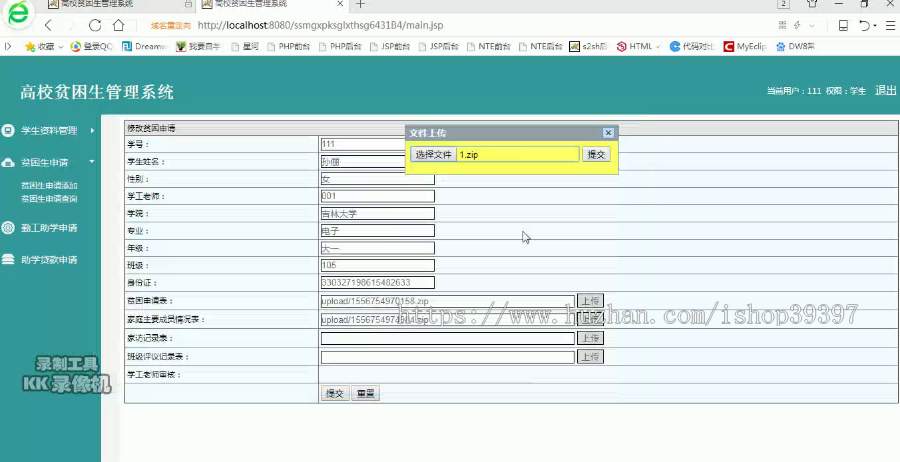The height and width of the screenshot is (462, 900).
Task: Click 助学贷款申请 sidebar icon
Action: pos(8,259)
